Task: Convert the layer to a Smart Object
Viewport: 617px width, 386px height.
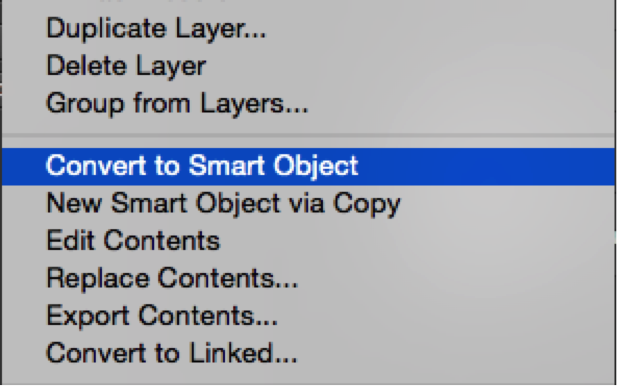Action: click(x=308, y=166)
